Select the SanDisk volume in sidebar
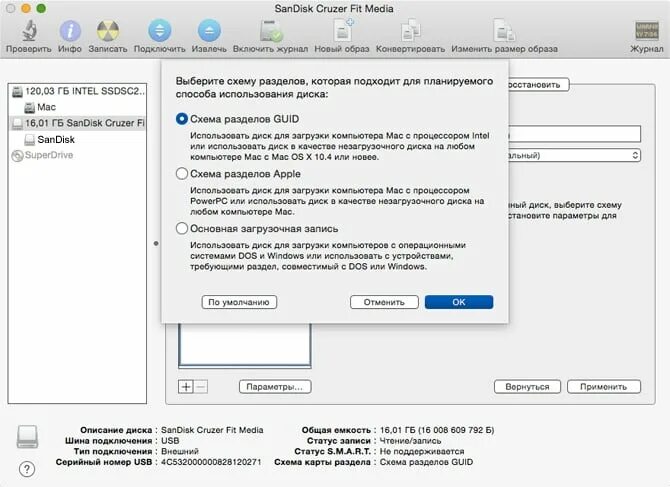This screenshot has height=487, width=670. (77, 139)
